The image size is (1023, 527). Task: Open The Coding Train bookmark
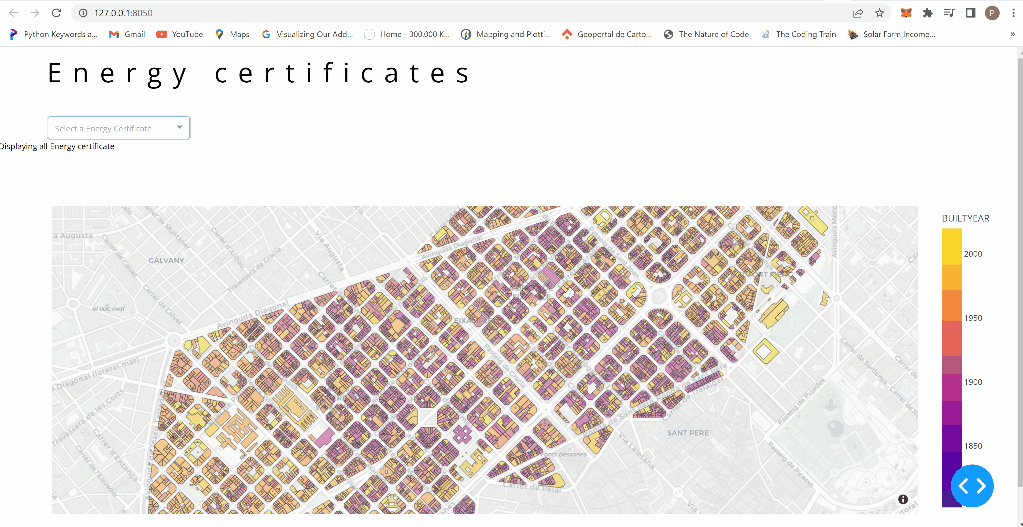click(x=798, y=34)
